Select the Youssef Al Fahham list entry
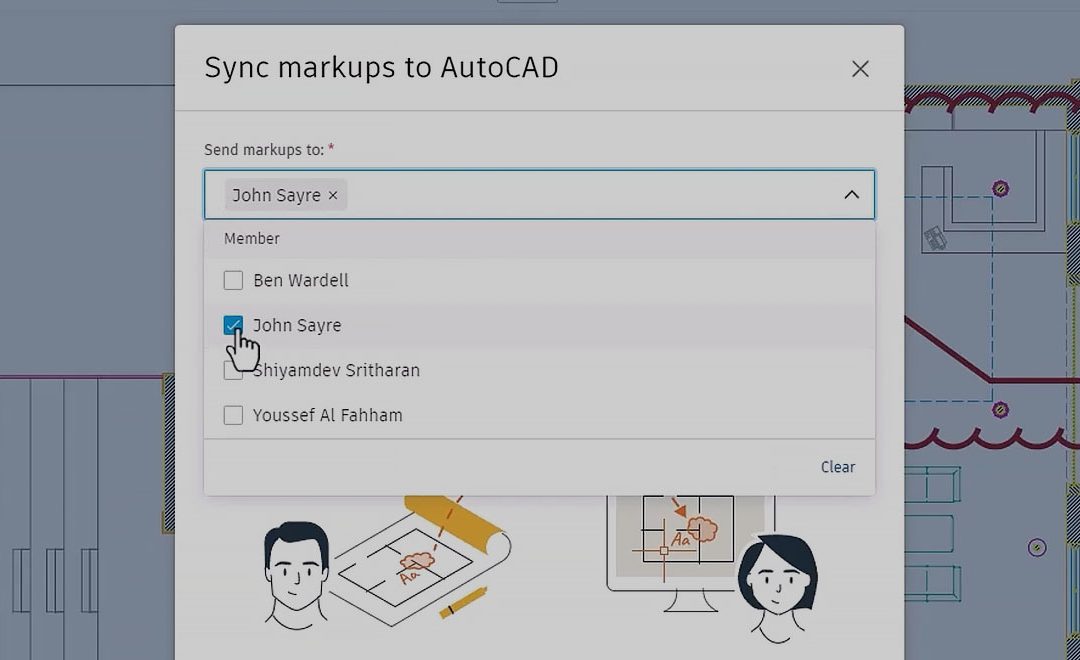The image size is (1080, 660). pos(539,415)
